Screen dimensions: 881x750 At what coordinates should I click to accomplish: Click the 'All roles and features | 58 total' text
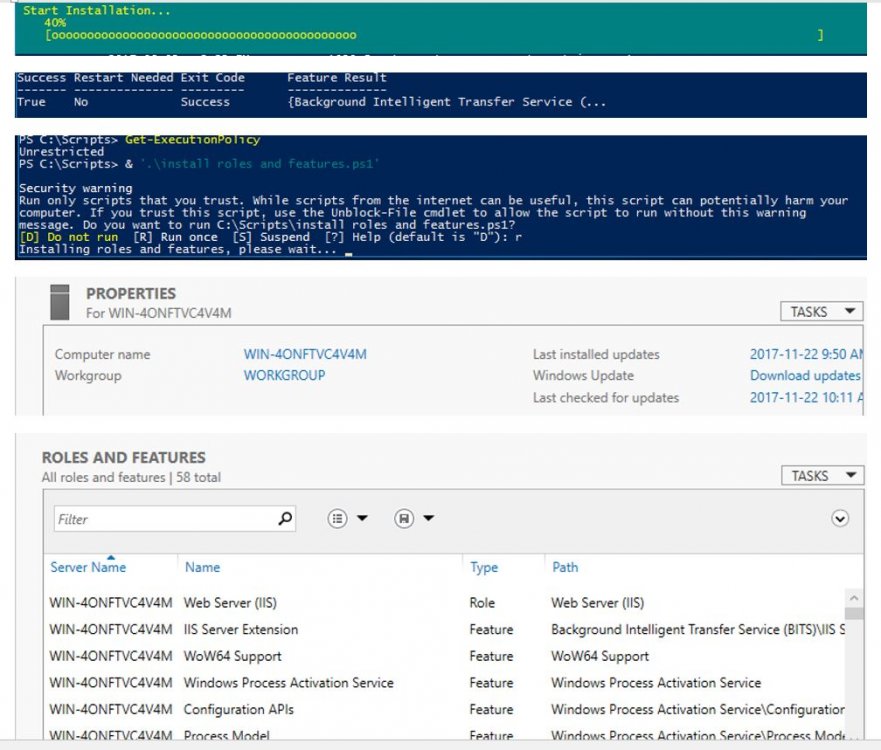(131, 478)
